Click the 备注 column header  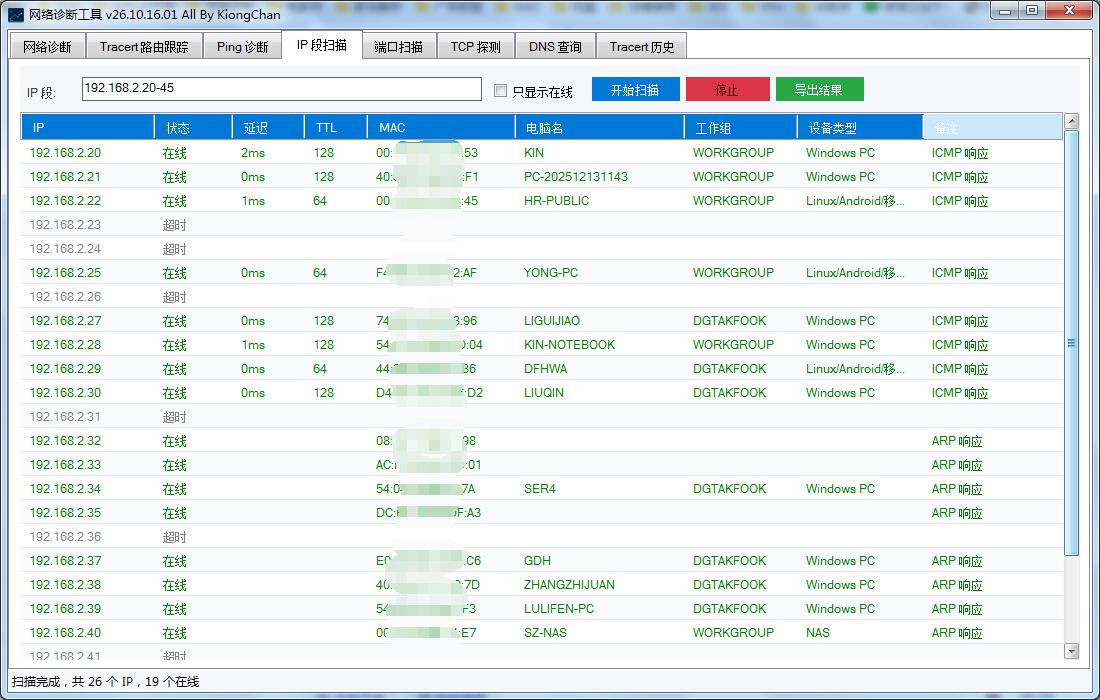click(x=992, y=128)
